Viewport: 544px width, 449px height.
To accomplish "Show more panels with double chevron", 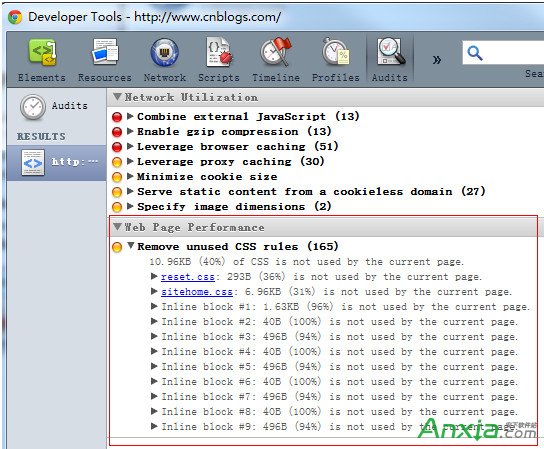I will (437, 60).
